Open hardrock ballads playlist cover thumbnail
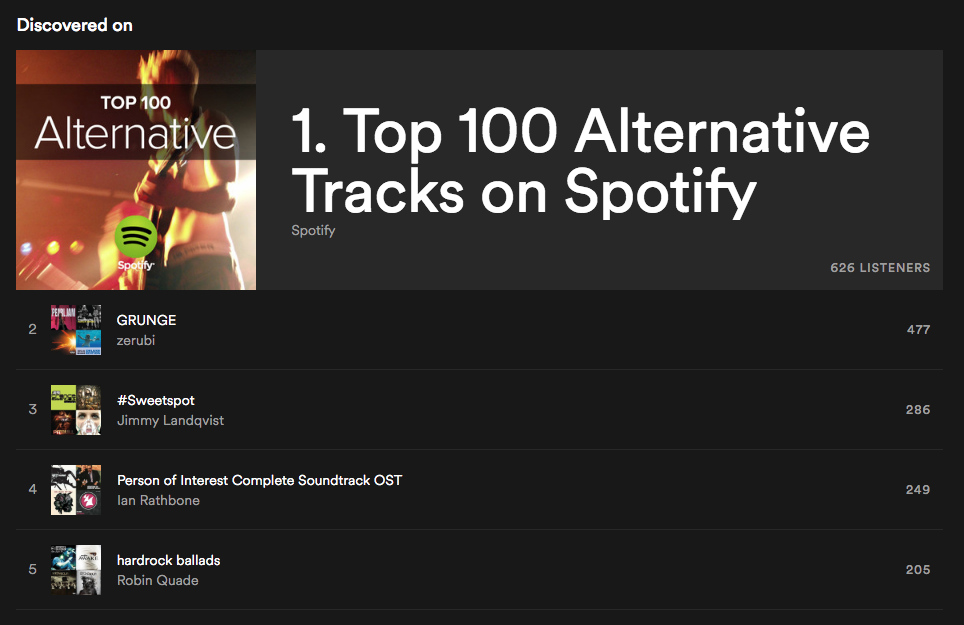 point(76,569)
